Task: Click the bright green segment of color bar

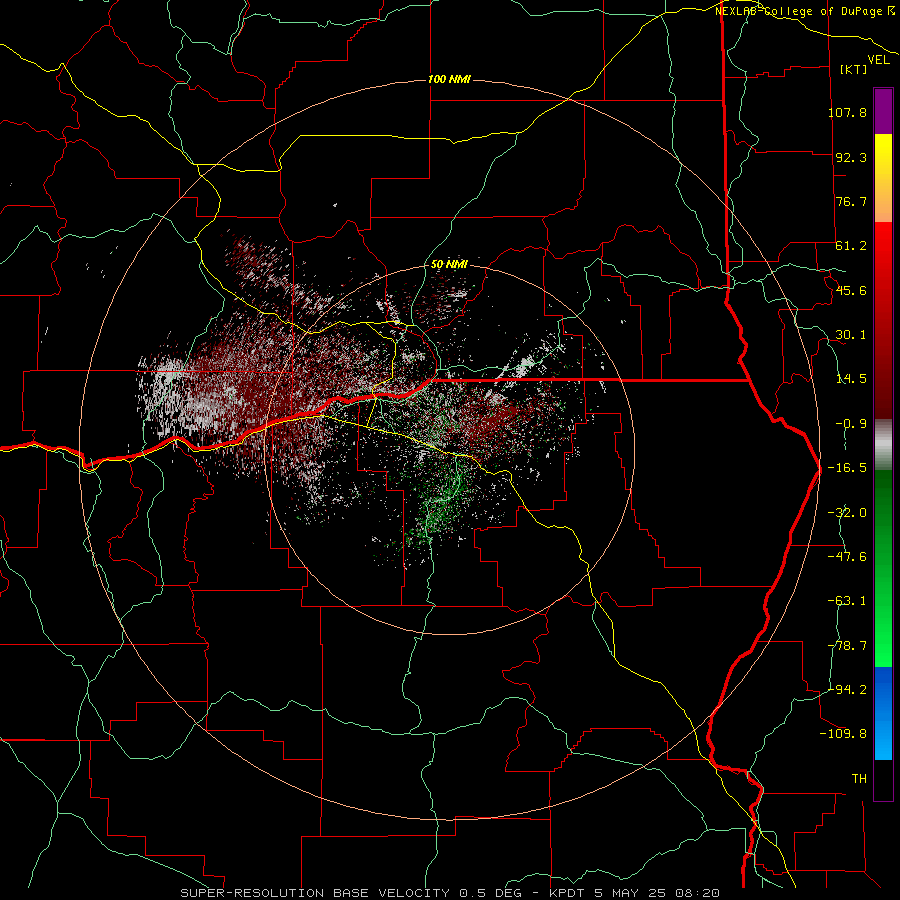Action: point(883,568)
